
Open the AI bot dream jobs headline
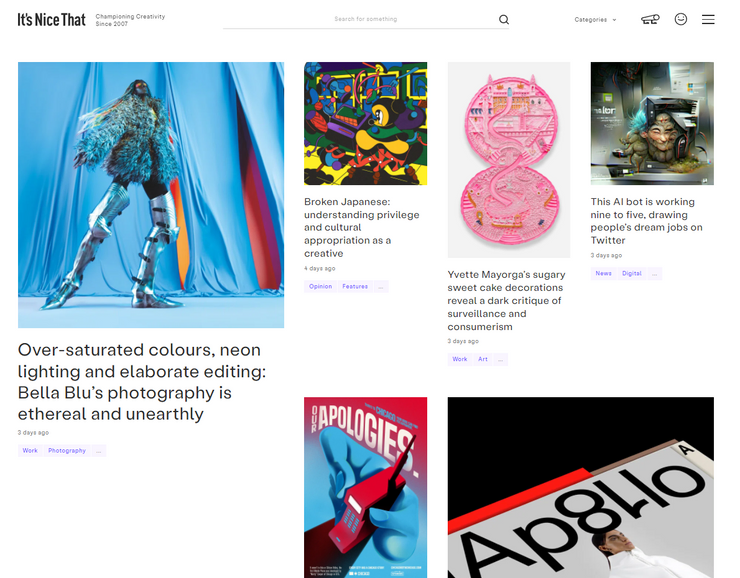646,221
